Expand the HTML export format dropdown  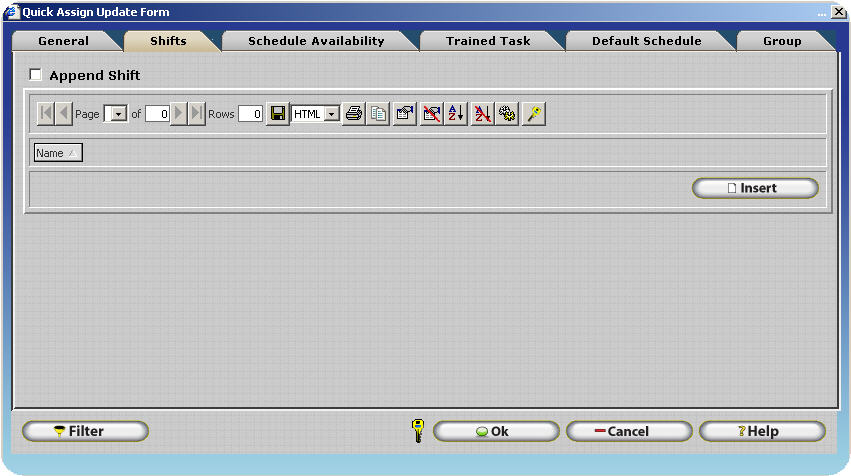tap(332, 114)
